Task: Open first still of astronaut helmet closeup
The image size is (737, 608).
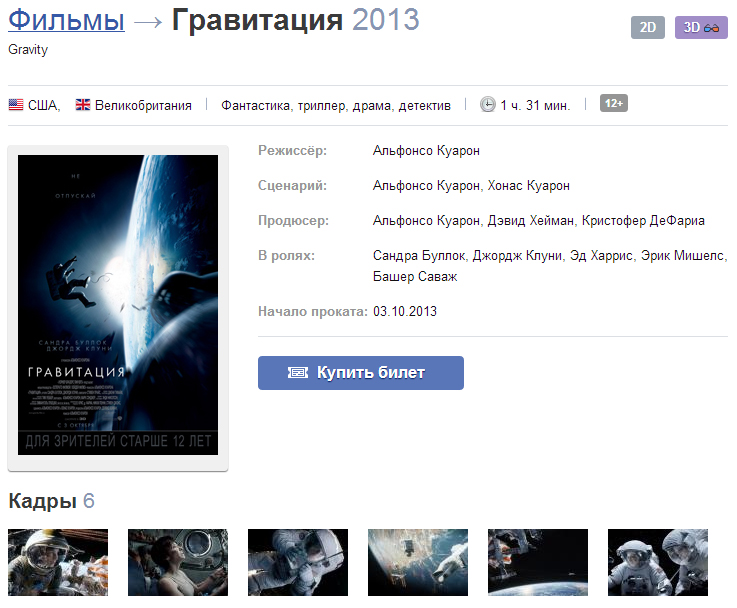Action: [x=58, y=562]
